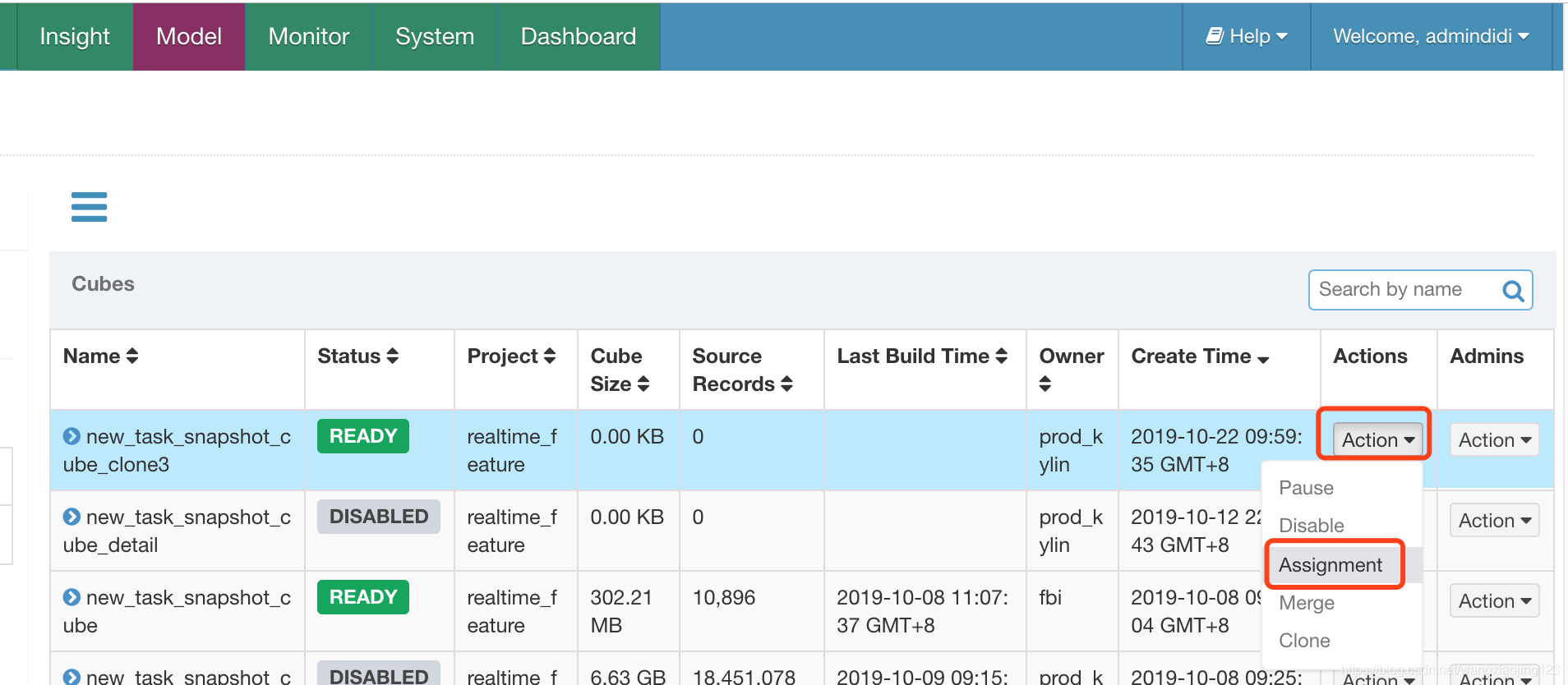Select cube name new_task_snapshot_cube_clone3
Viewport: 1568px width, 685px height.
click(x=178, y=450)
